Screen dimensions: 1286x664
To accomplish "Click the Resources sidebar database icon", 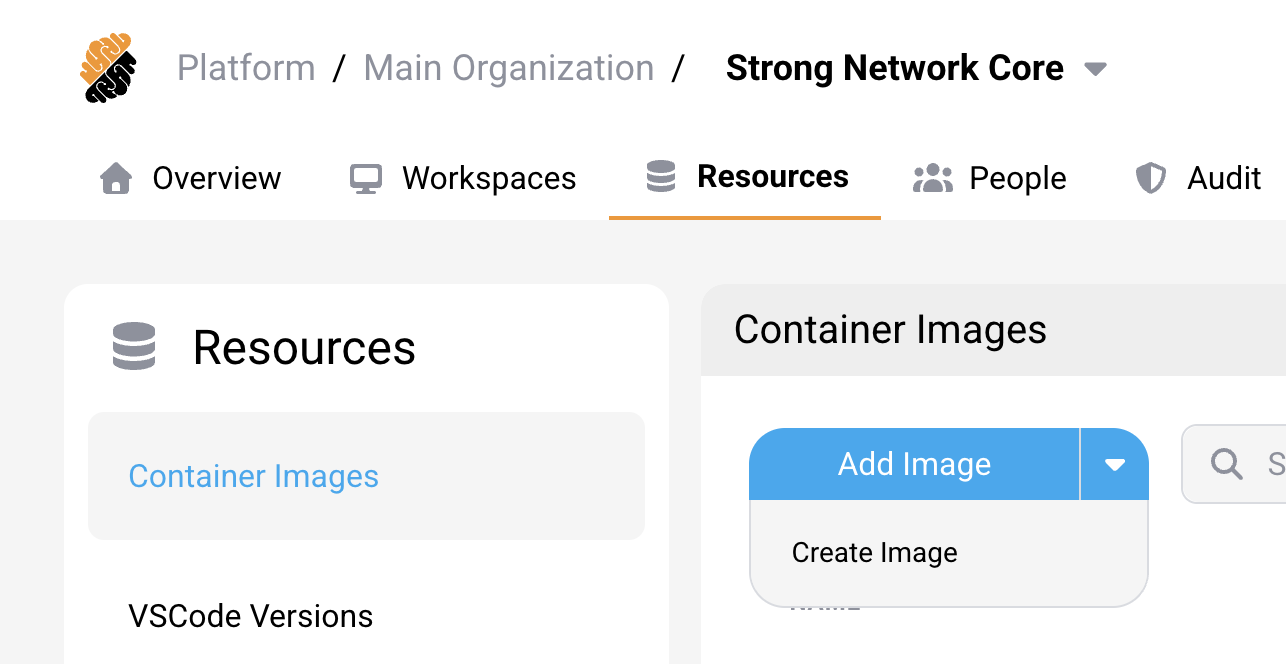I will (134, 347).
